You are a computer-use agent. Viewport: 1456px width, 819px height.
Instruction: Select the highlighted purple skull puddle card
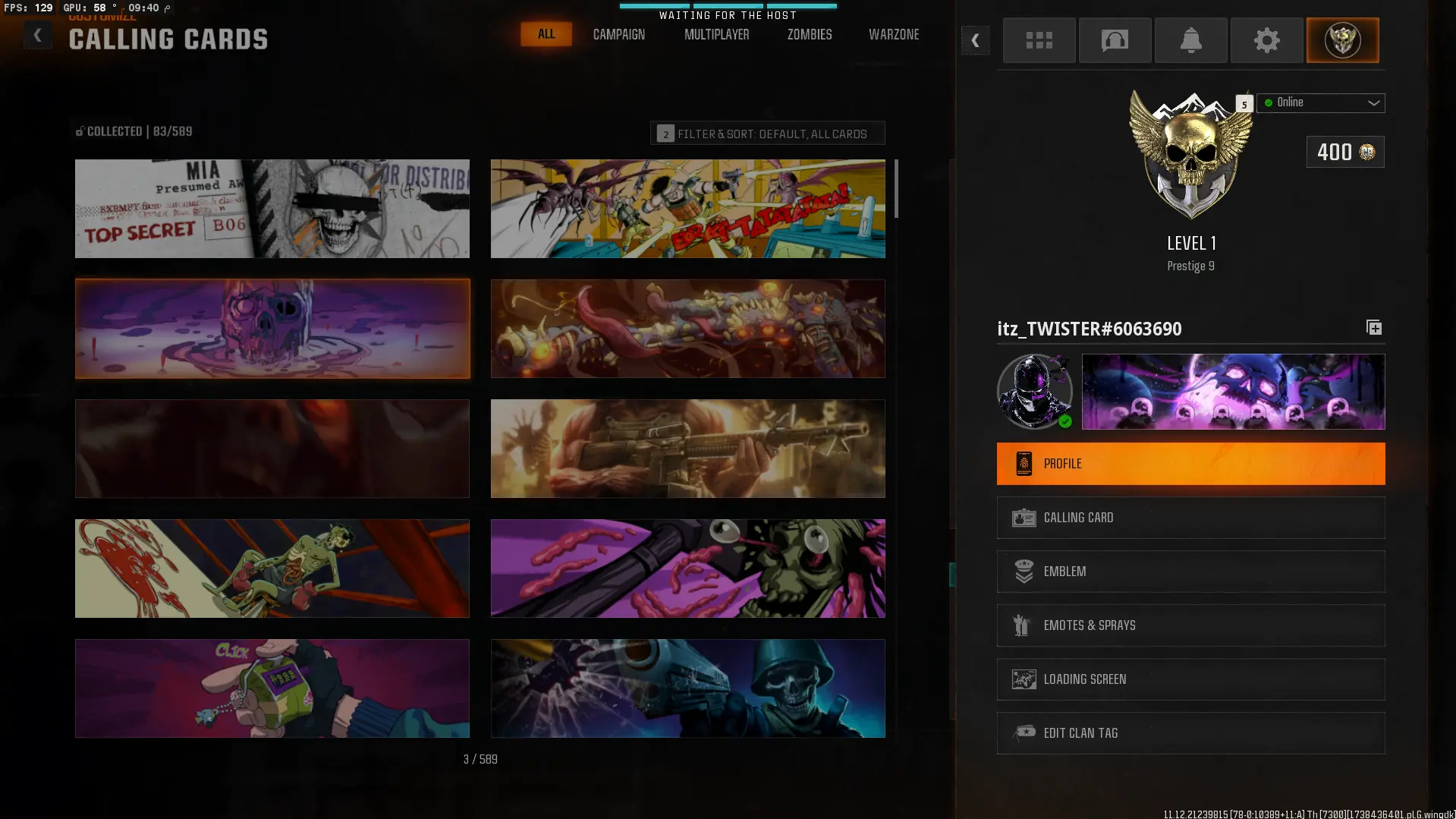point(272,329)
